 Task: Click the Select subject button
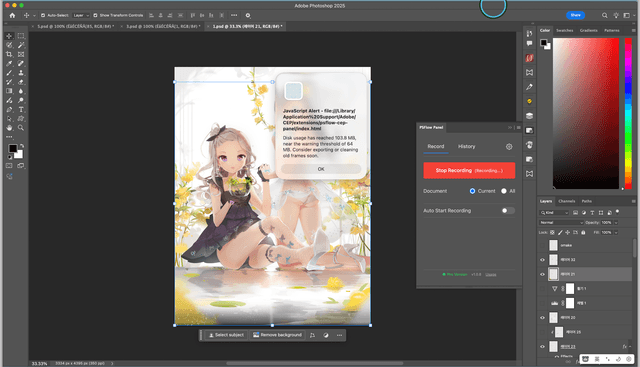coord(226,335)
